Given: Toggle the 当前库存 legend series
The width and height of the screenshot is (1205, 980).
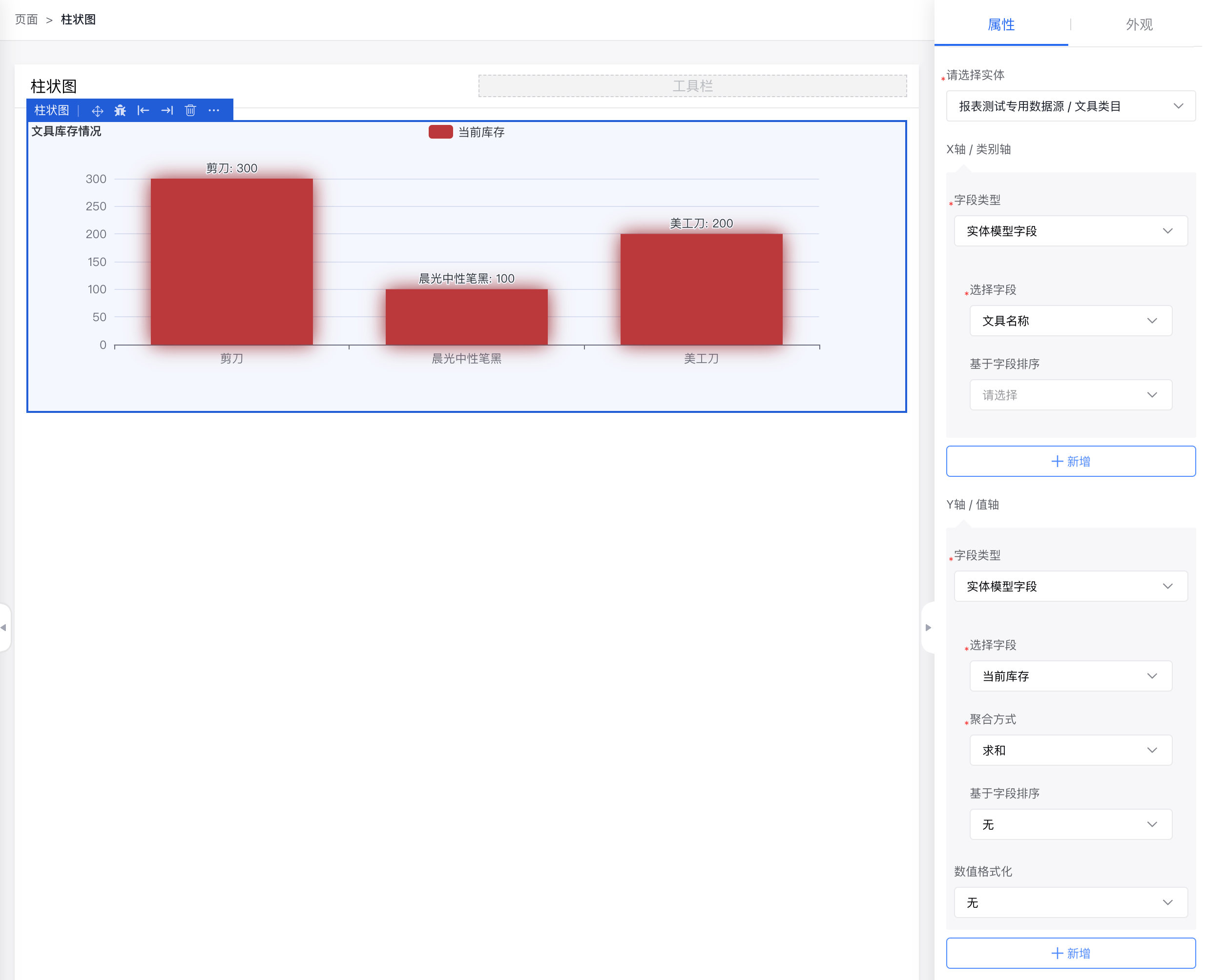Looking at the screenshot, I should [x=466, y=132].
